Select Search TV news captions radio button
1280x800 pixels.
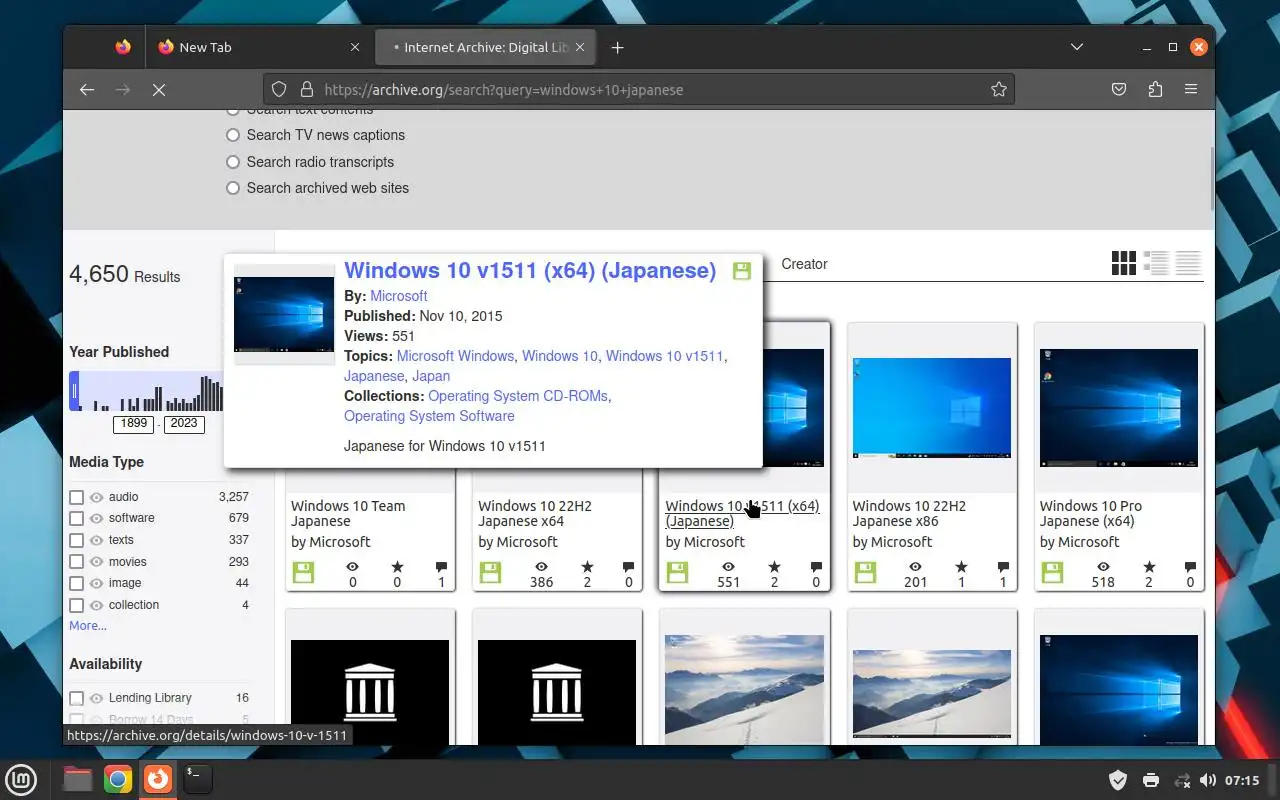point(233,135)
